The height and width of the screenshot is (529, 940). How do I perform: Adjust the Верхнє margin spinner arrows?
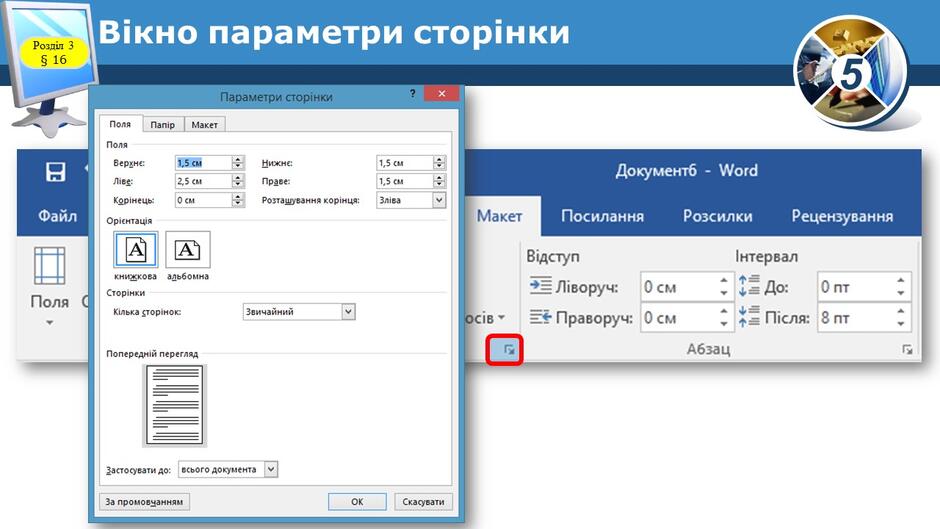pyautogui.click(x=238, y=163)
